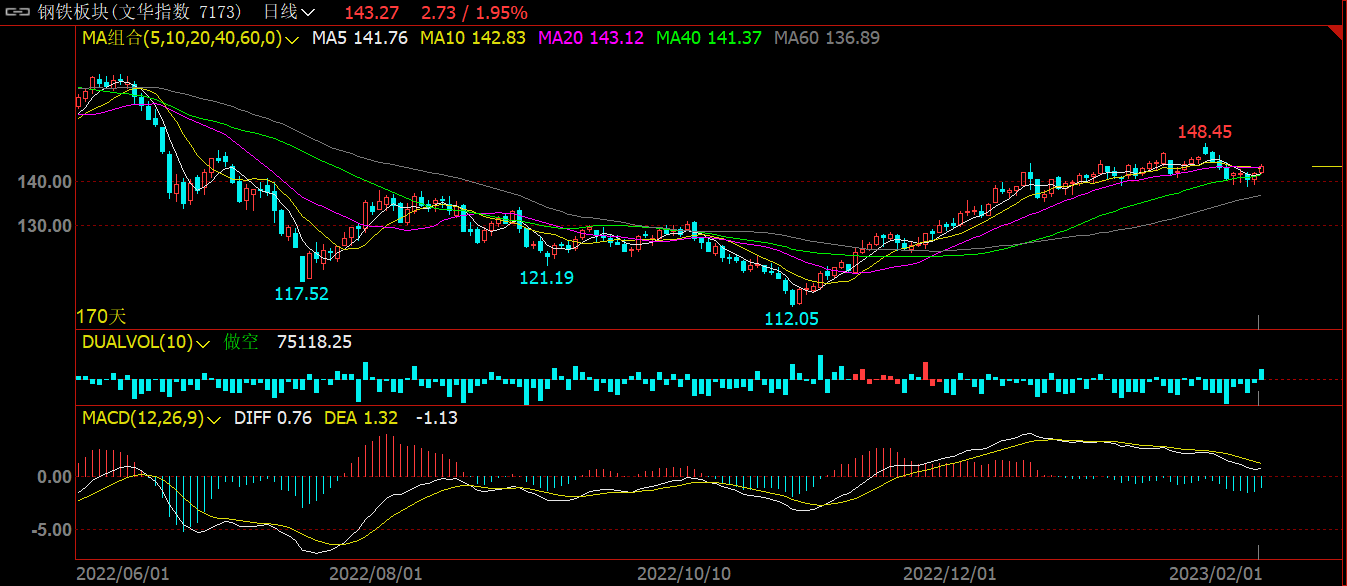The height and width of the screenshot is (586, 1347).
Task: Click the chain link icon beside 钢铁板块
Action: pos(17,13)
